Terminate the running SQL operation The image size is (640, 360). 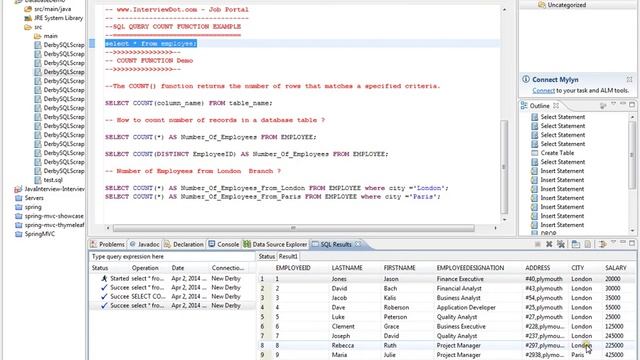pyautogui.click(x=538, y=244)
